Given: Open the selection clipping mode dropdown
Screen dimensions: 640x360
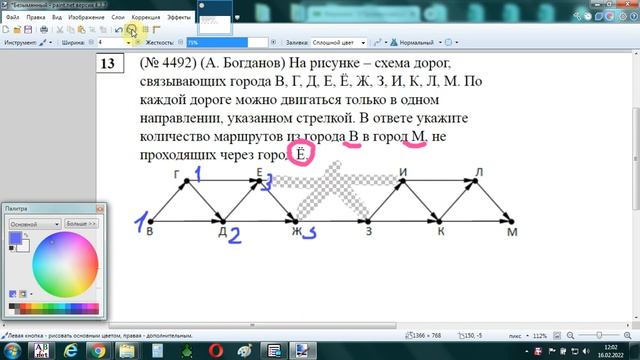Looking at the screenshot, I should (451, 42).
